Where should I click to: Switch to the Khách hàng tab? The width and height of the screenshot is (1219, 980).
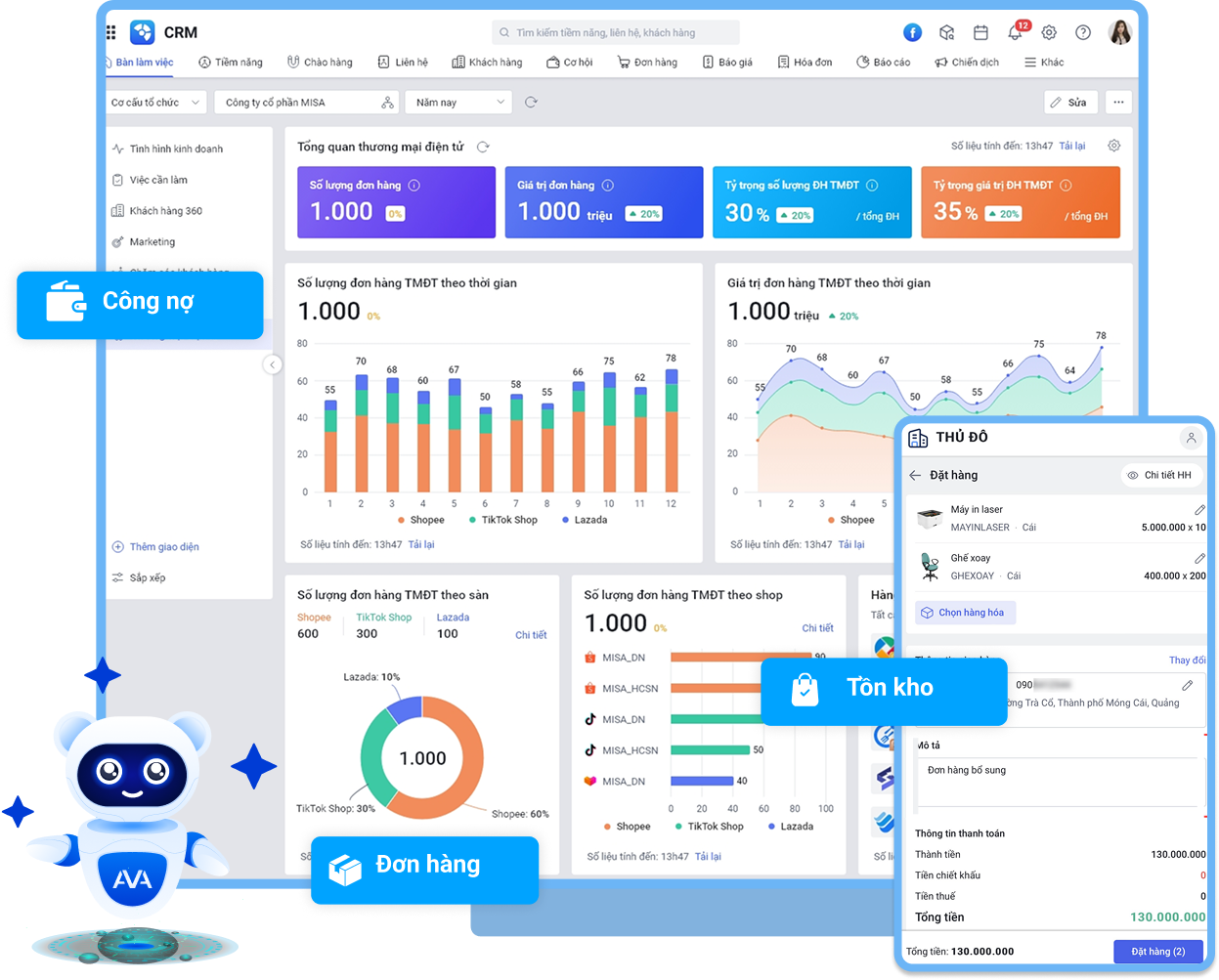487,62
